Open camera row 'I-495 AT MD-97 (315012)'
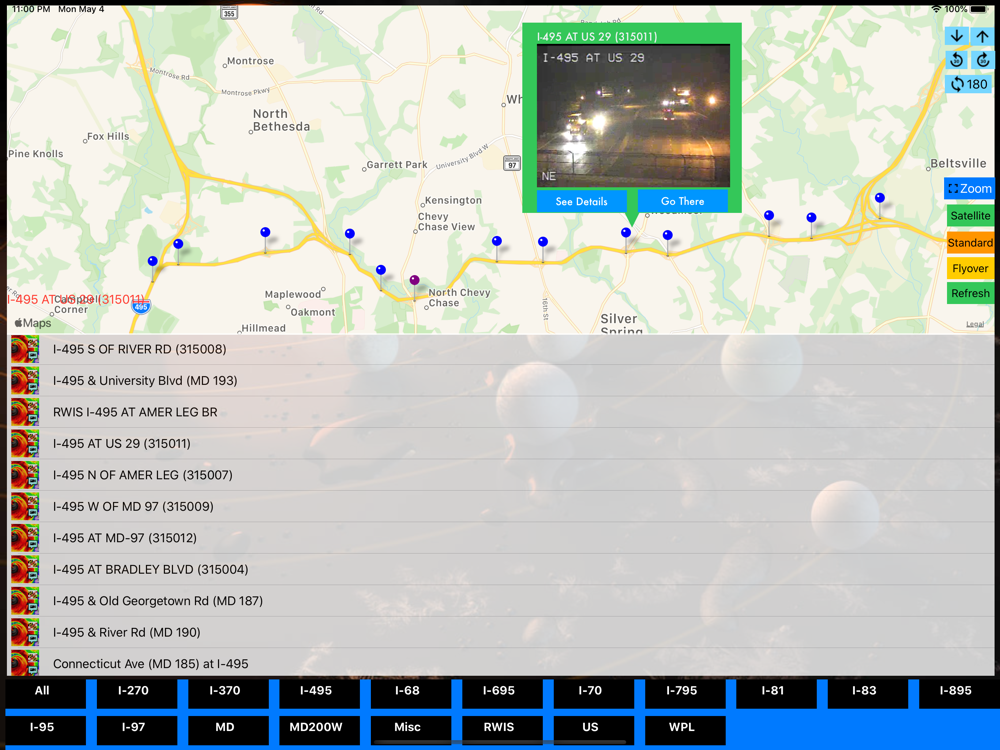Screen dimensions: 1000x750 [501, 538]
